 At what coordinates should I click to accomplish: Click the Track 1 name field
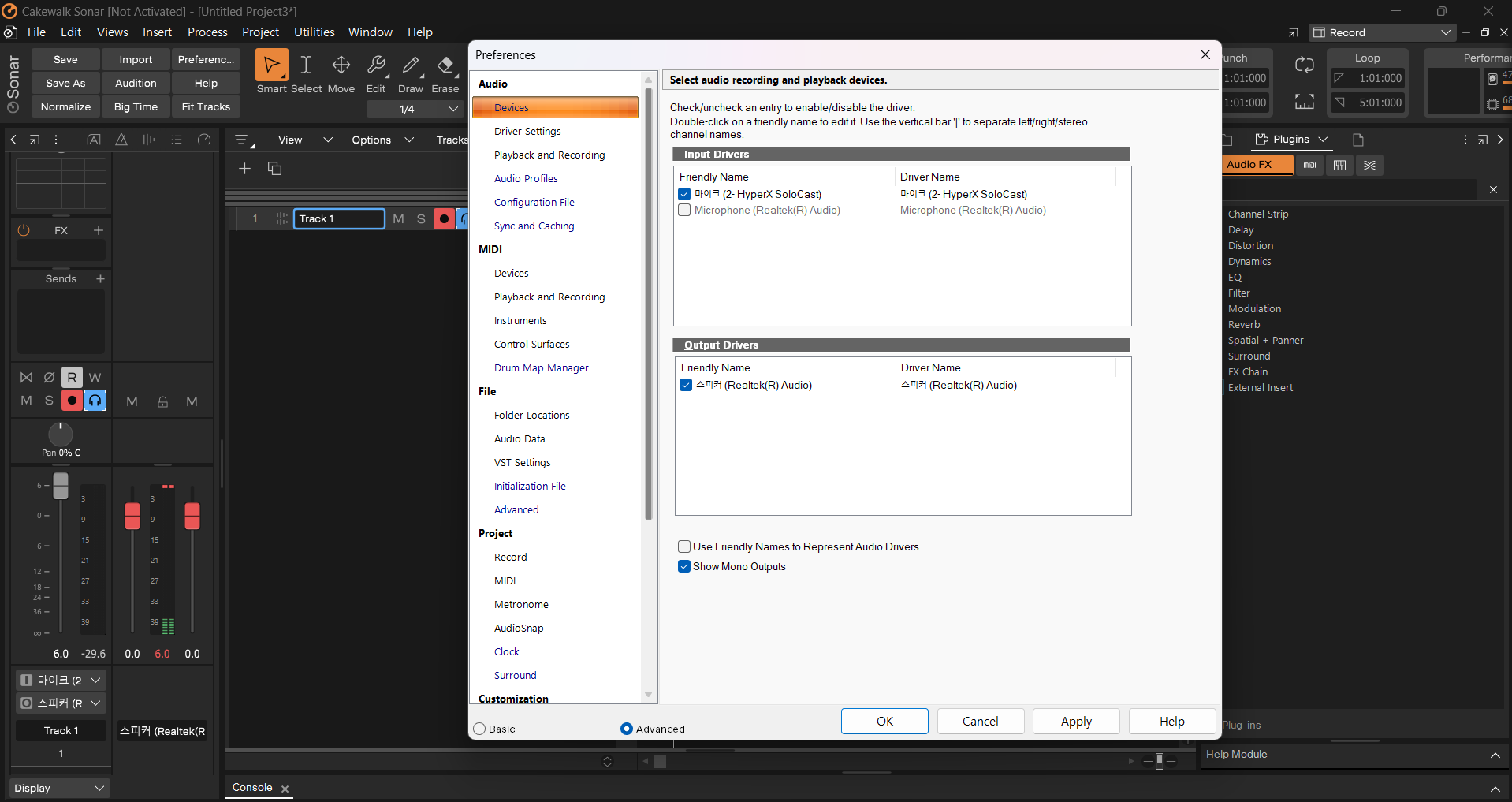pos(339,218)
